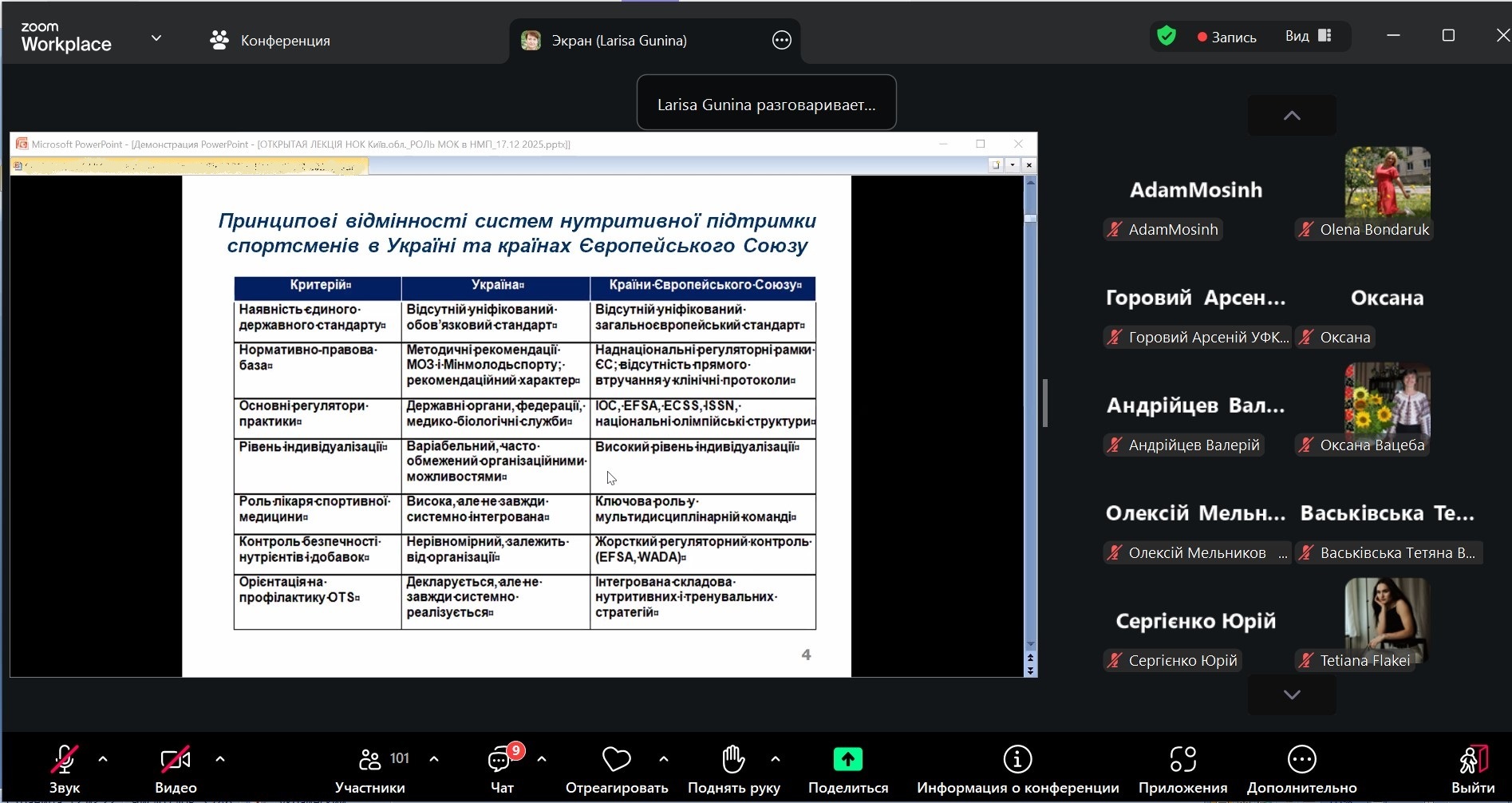Open the Zoom Workplace dropdown chevron
The height and width of the screenshot is (803, 1512).
pos(156,38)
